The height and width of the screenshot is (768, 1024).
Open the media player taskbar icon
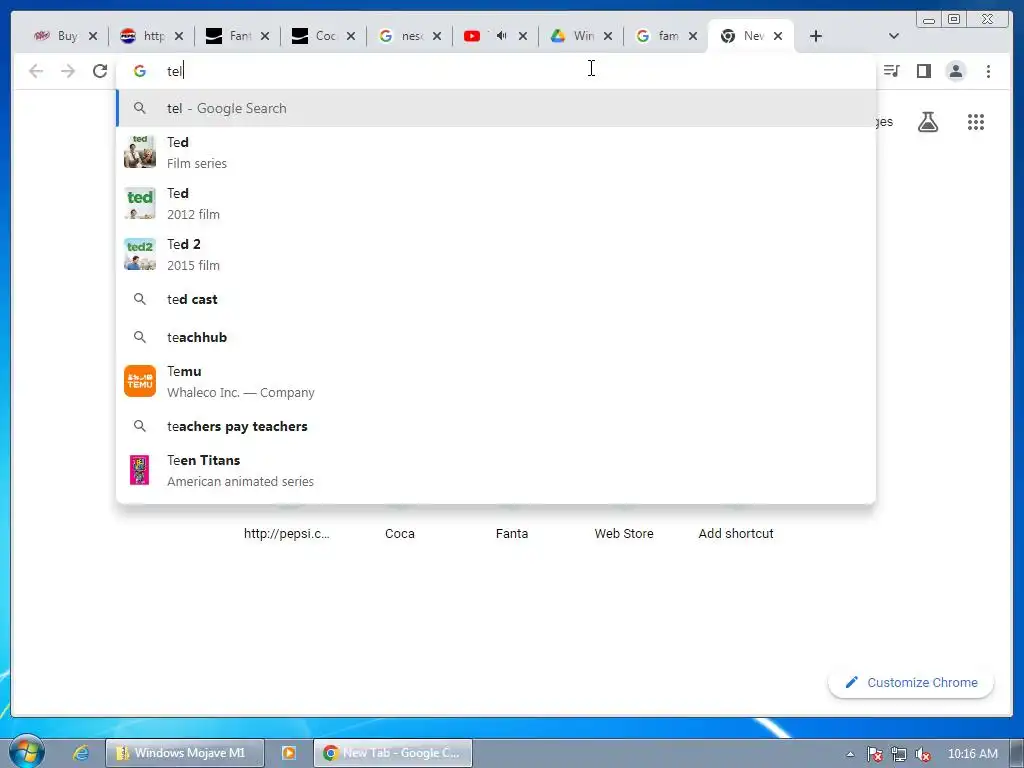(289, 753)
